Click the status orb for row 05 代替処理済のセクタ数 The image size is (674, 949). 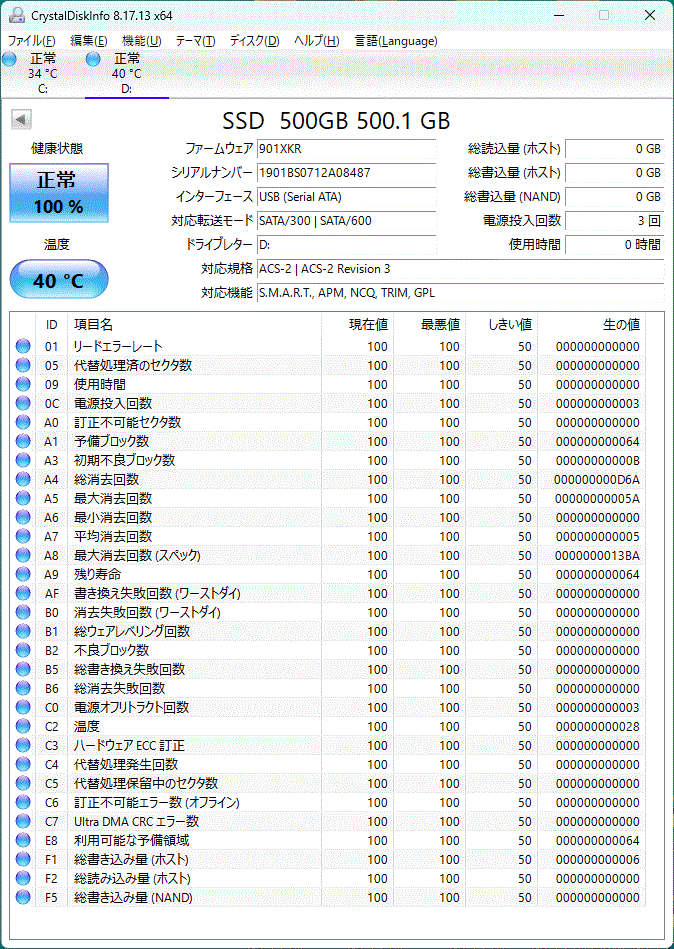tap(23, 365)
